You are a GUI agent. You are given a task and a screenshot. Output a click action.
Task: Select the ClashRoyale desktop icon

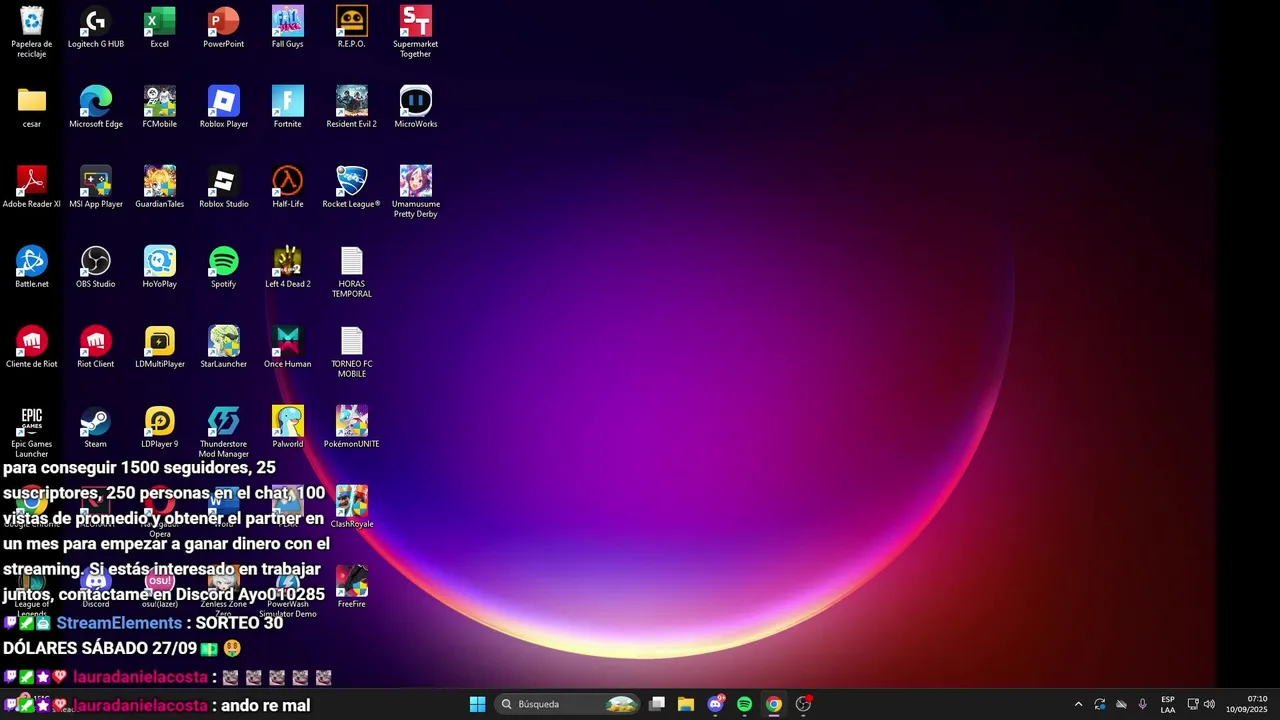[352, 508]
